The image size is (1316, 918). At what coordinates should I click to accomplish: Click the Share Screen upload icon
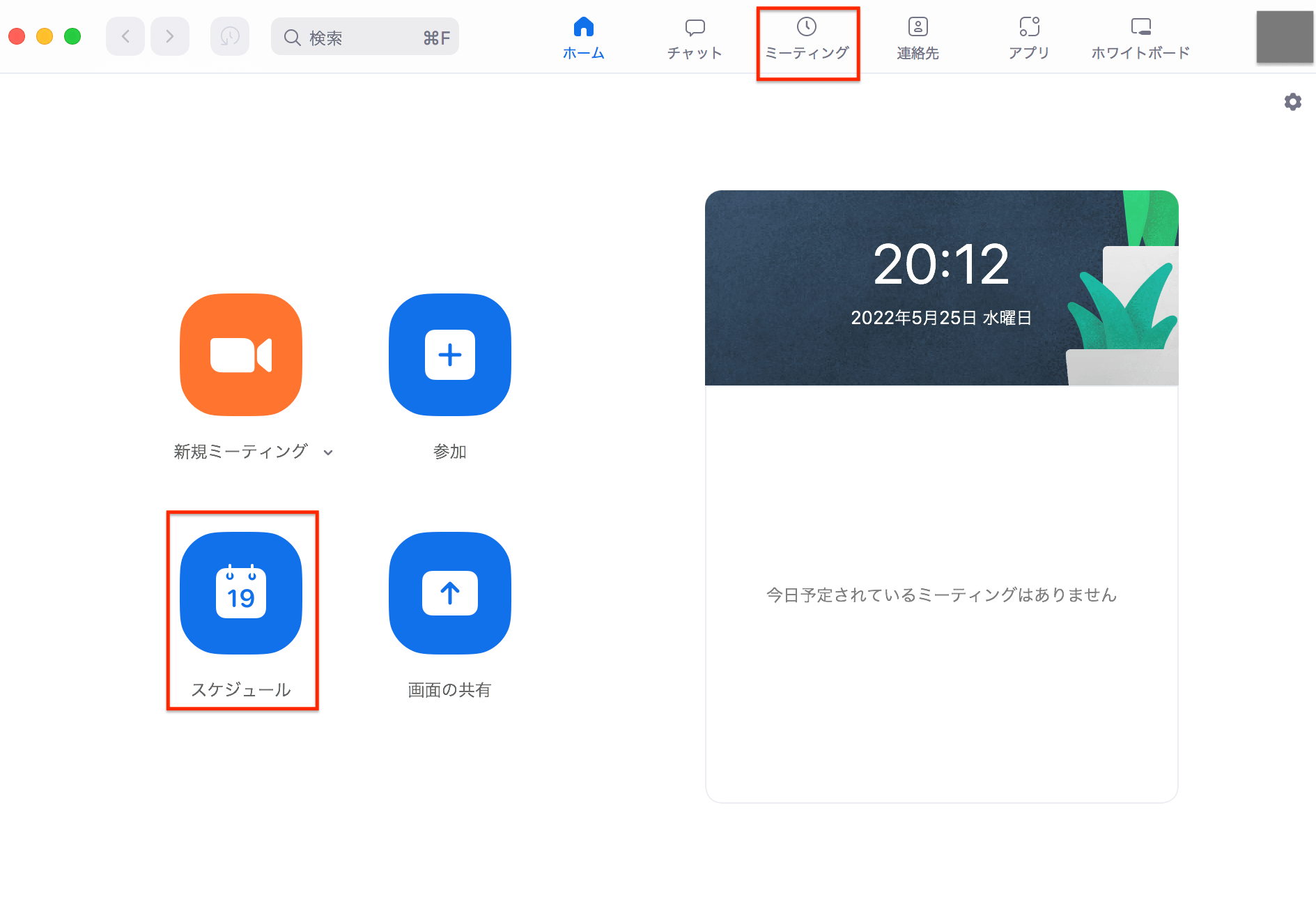point(449,593)
